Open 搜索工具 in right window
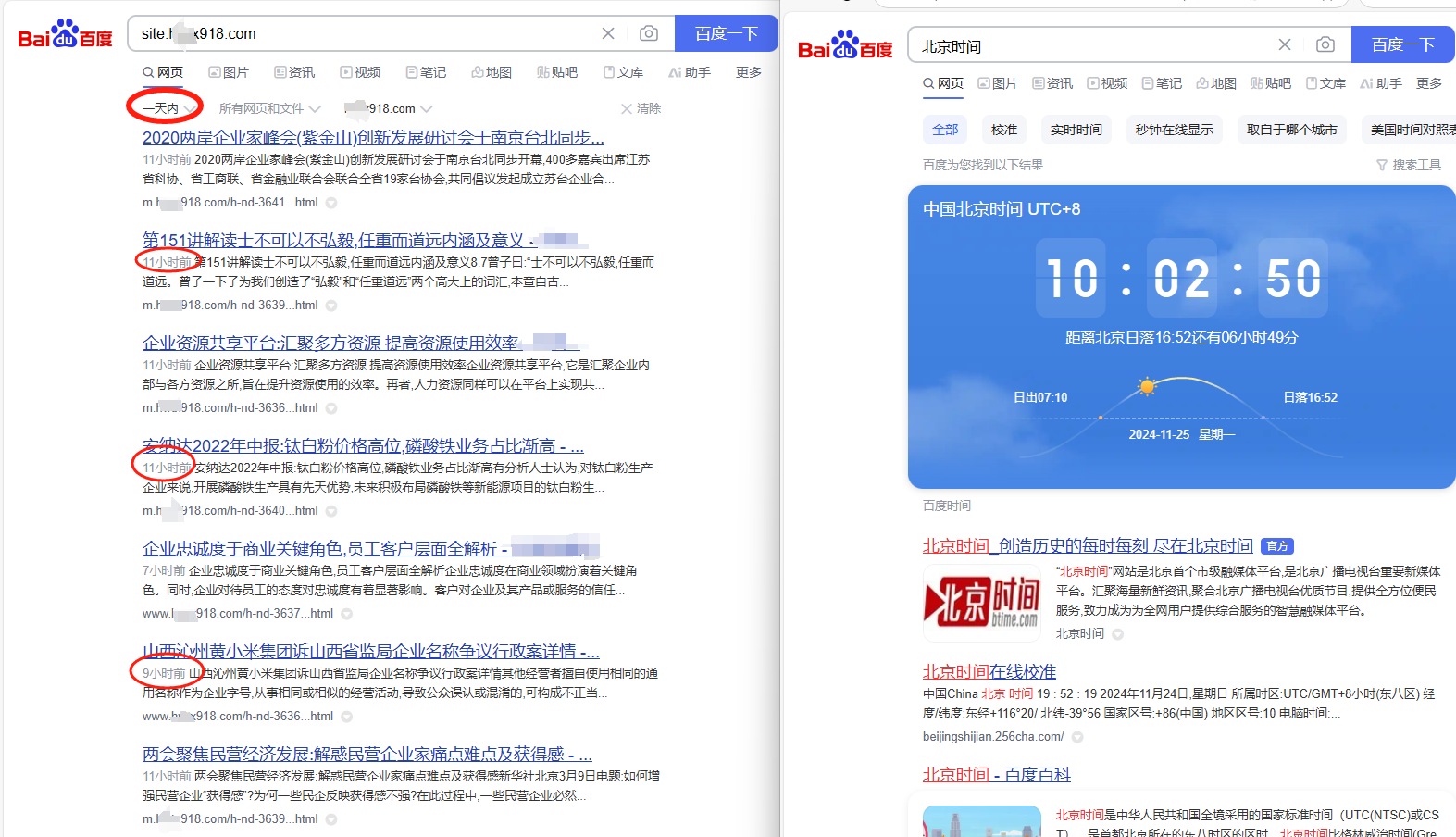The image size is (1456, 837). coord(1409,165)
